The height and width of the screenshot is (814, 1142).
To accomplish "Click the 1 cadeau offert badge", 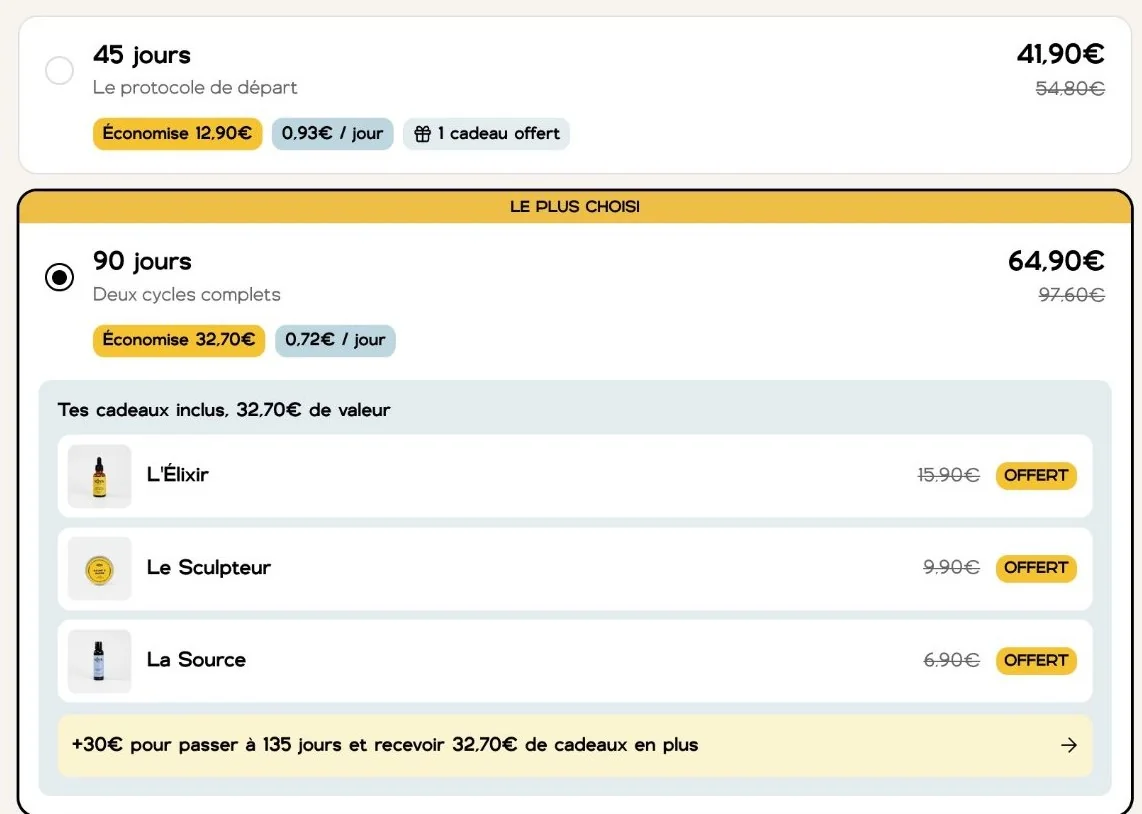I will [486, 134].
